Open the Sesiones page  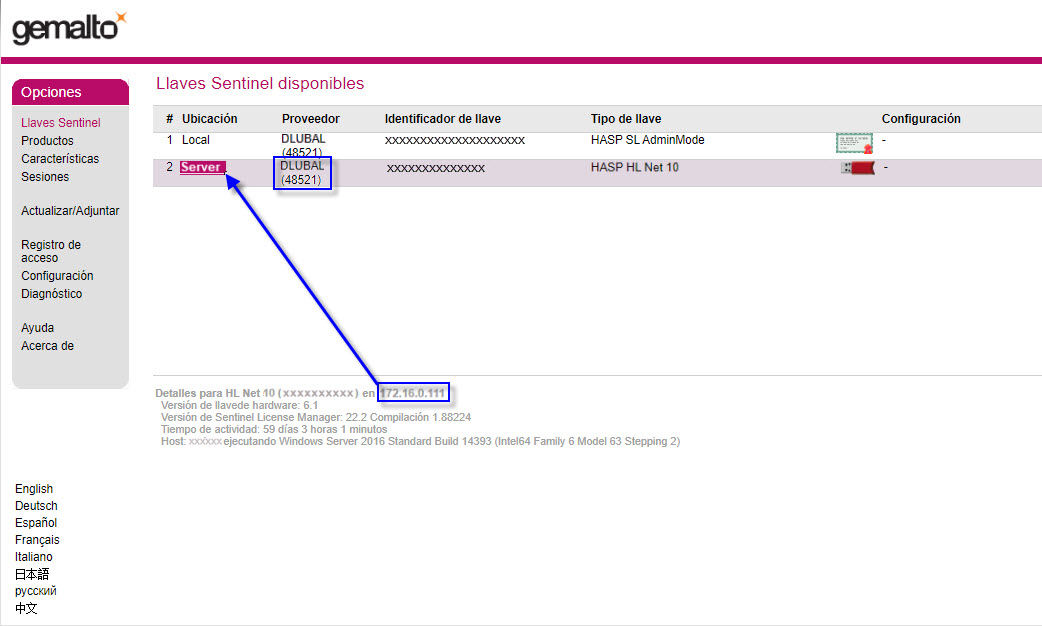pos(45,177)
